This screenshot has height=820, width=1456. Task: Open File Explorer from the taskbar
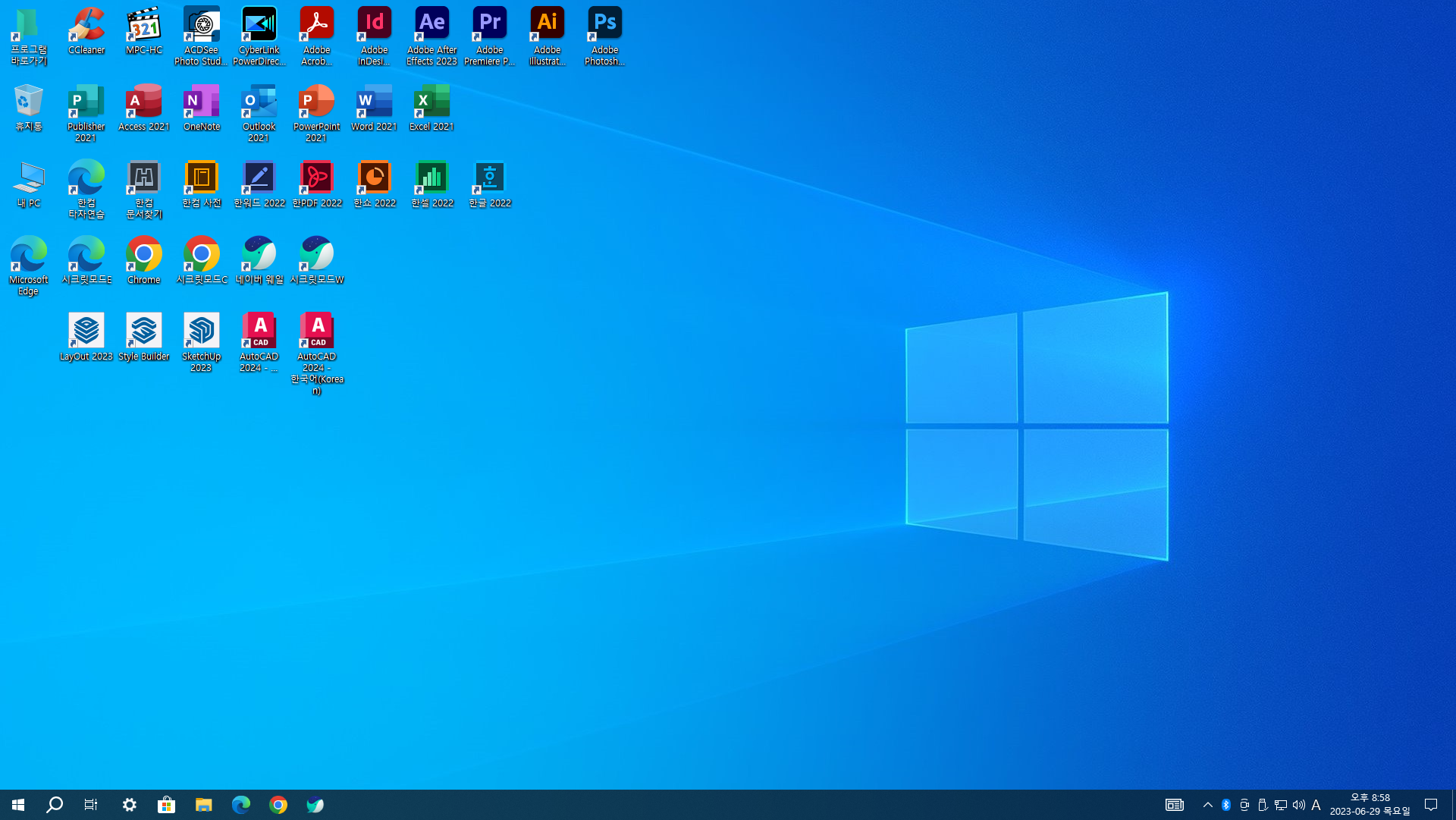point(203,805)
